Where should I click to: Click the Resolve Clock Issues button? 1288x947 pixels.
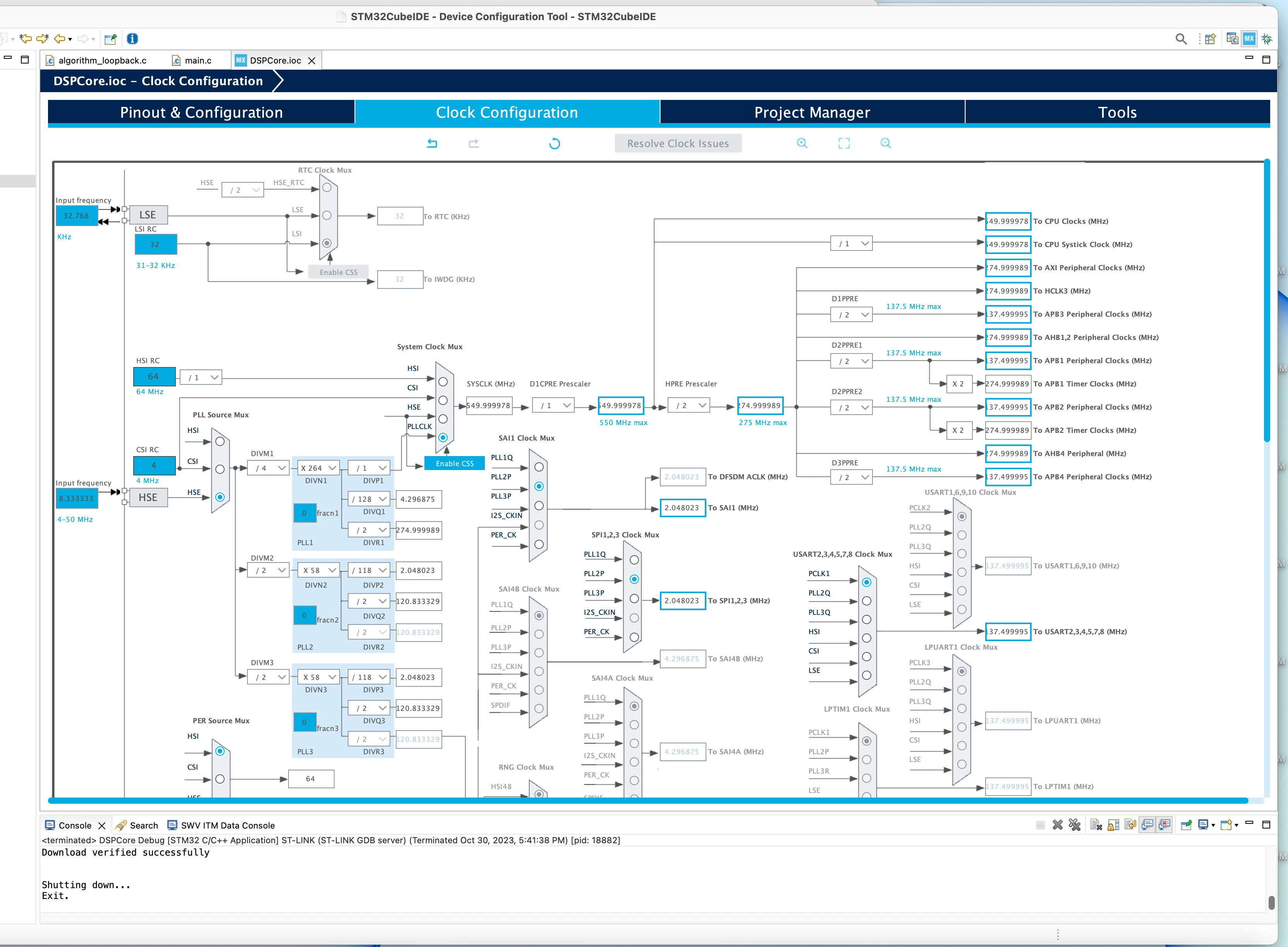(678, 143)
